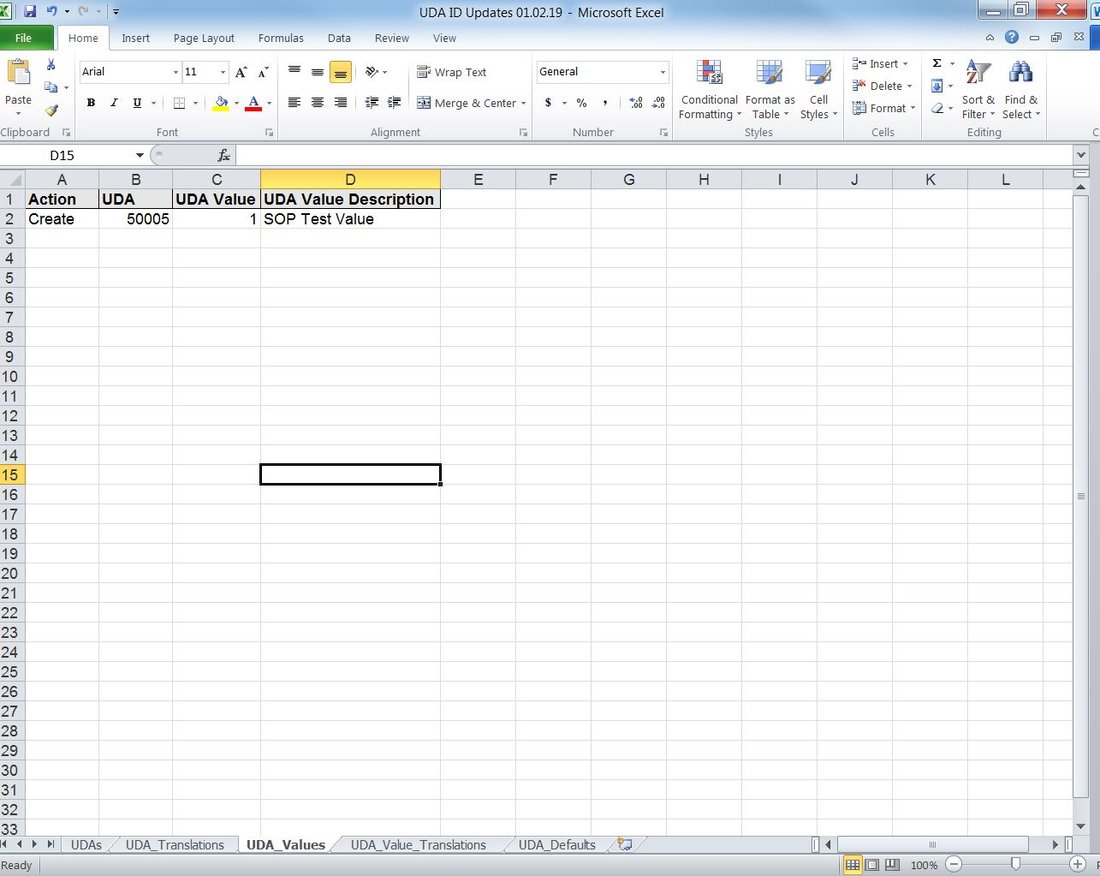
Task: Click Decrease Indent icon
Action: [372, 102]
